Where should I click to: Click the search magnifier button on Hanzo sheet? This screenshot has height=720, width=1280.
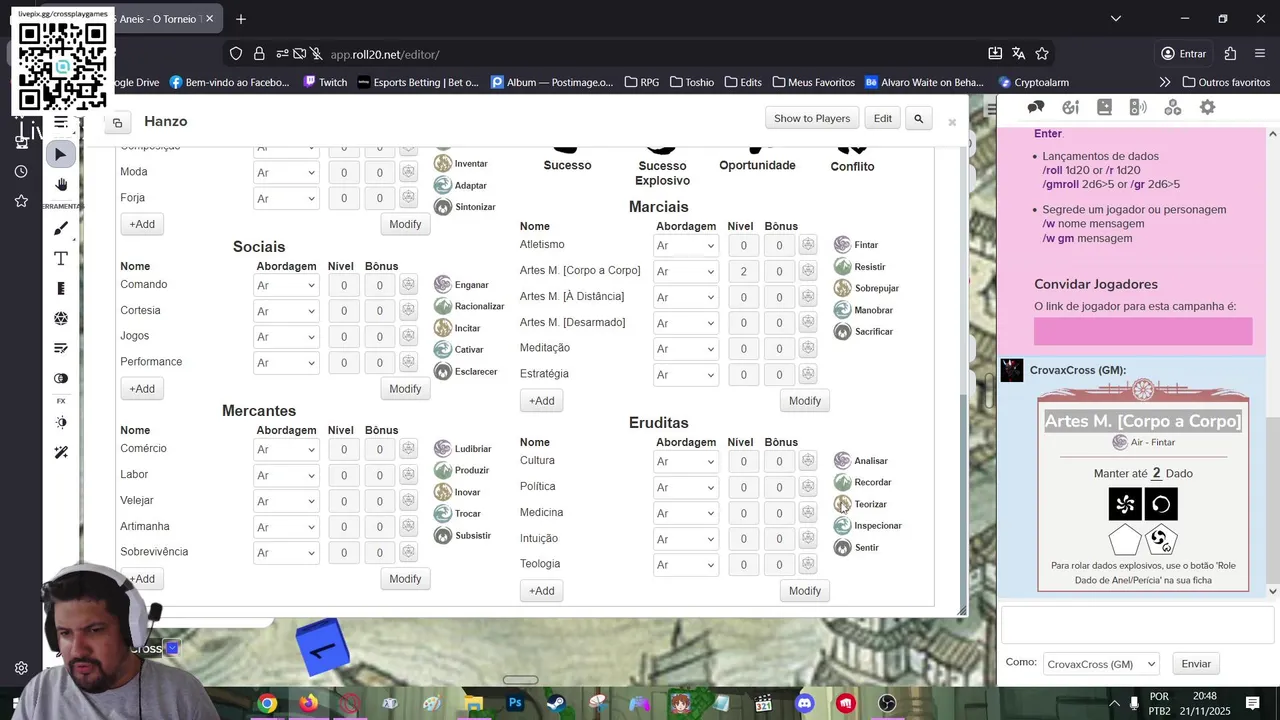coord(918,118)
